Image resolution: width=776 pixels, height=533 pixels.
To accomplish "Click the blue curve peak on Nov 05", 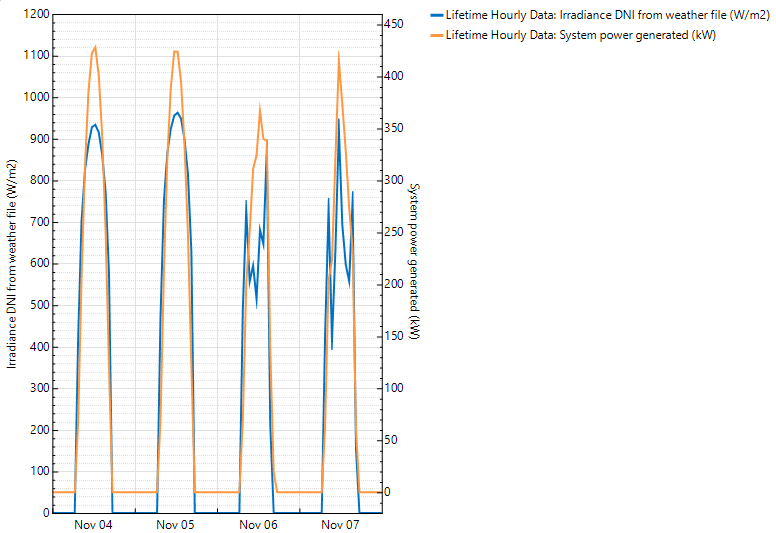I will click(x=177, y=112).
